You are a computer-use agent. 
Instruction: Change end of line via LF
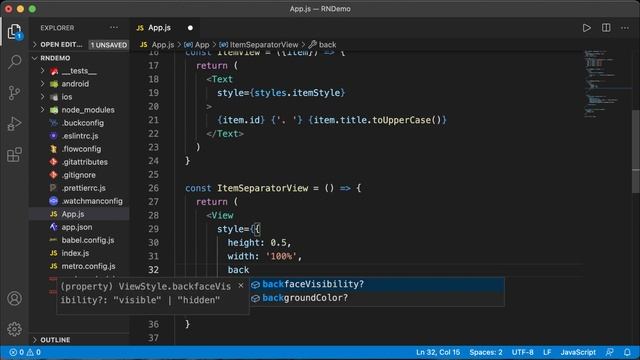click(547, 352)
